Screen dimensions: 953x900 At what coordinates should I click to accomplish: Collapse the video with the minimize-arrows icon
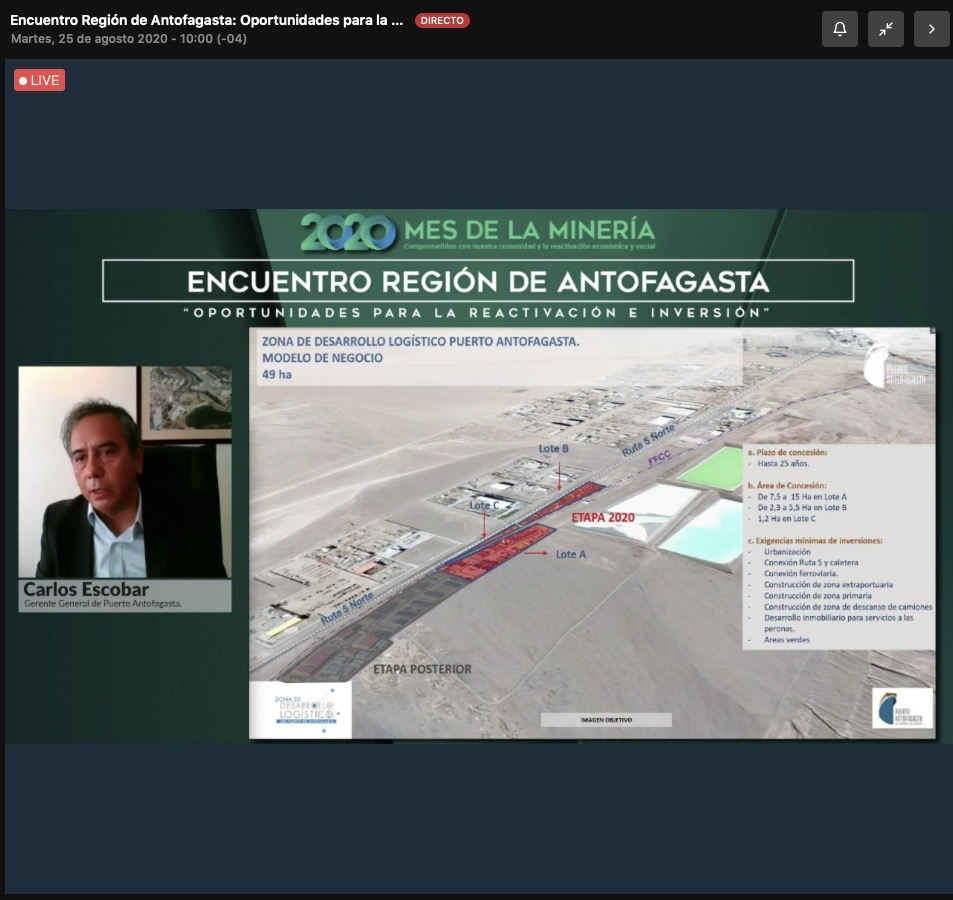(x=886, y=29)
